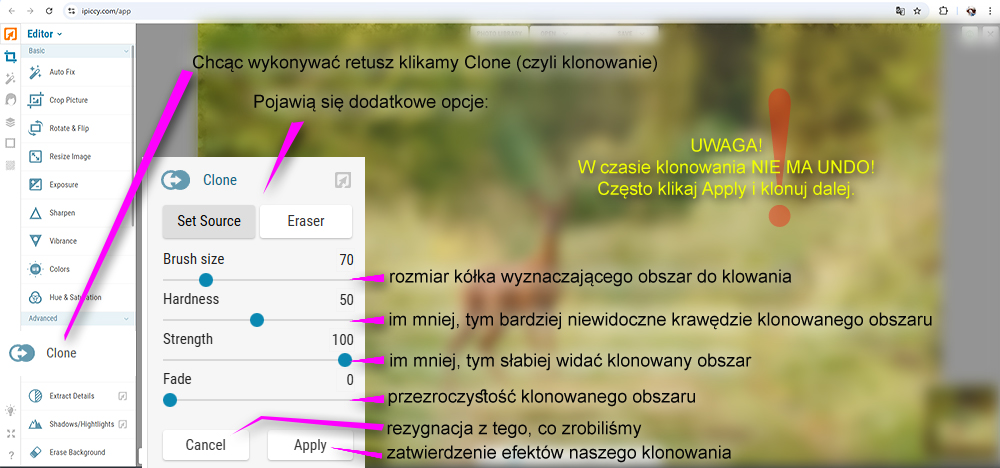The width and height of the screenshot is (1000, 468).
Task: Open Erase Background tool
Action: pos(77,452)
